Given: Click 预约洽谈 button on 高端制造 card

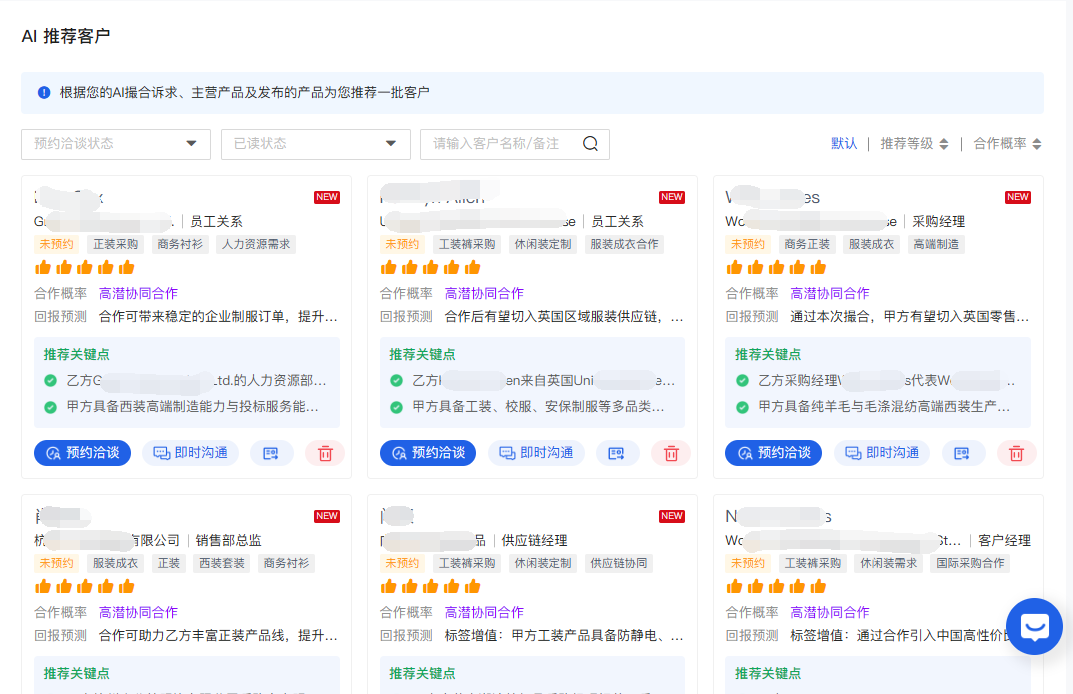Looking at the screenshot, I should tap(773, 453).
